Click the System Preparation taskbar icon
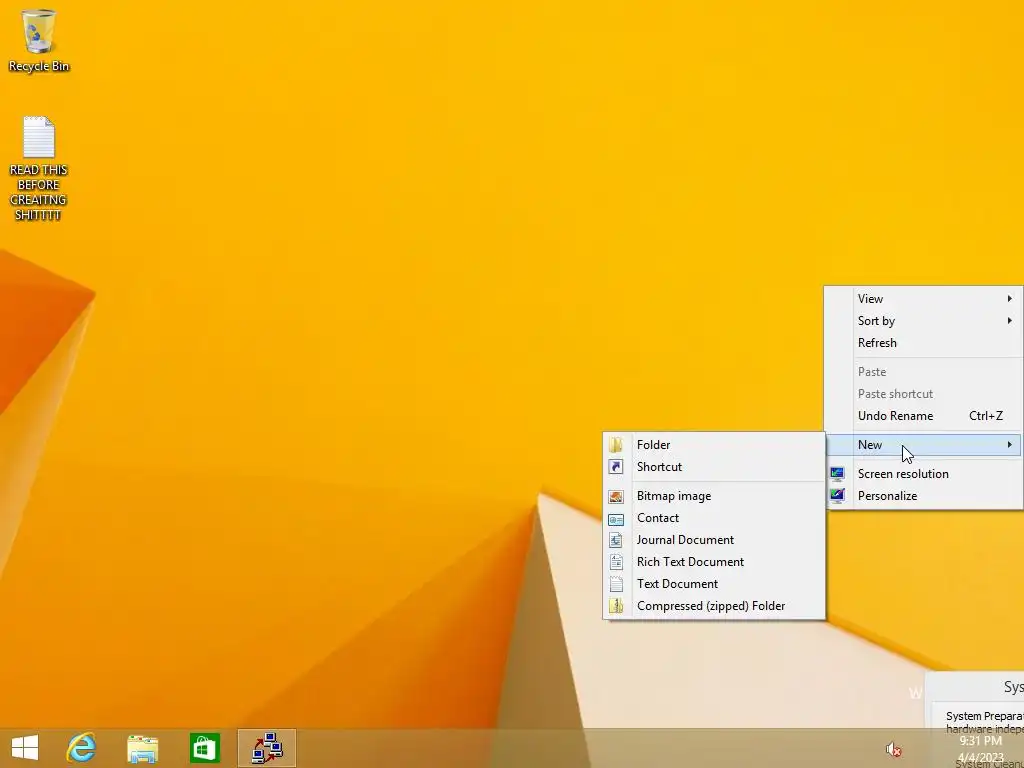This screenshot has height=768, width=1024. (x=267, y=748)
